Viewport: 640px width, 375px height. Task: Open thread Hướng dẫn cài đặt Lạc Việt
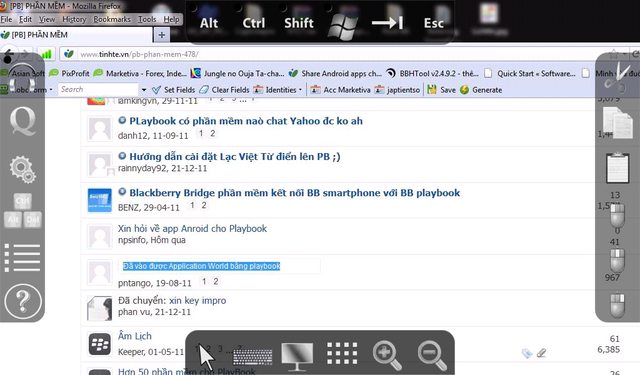point(235,156)
